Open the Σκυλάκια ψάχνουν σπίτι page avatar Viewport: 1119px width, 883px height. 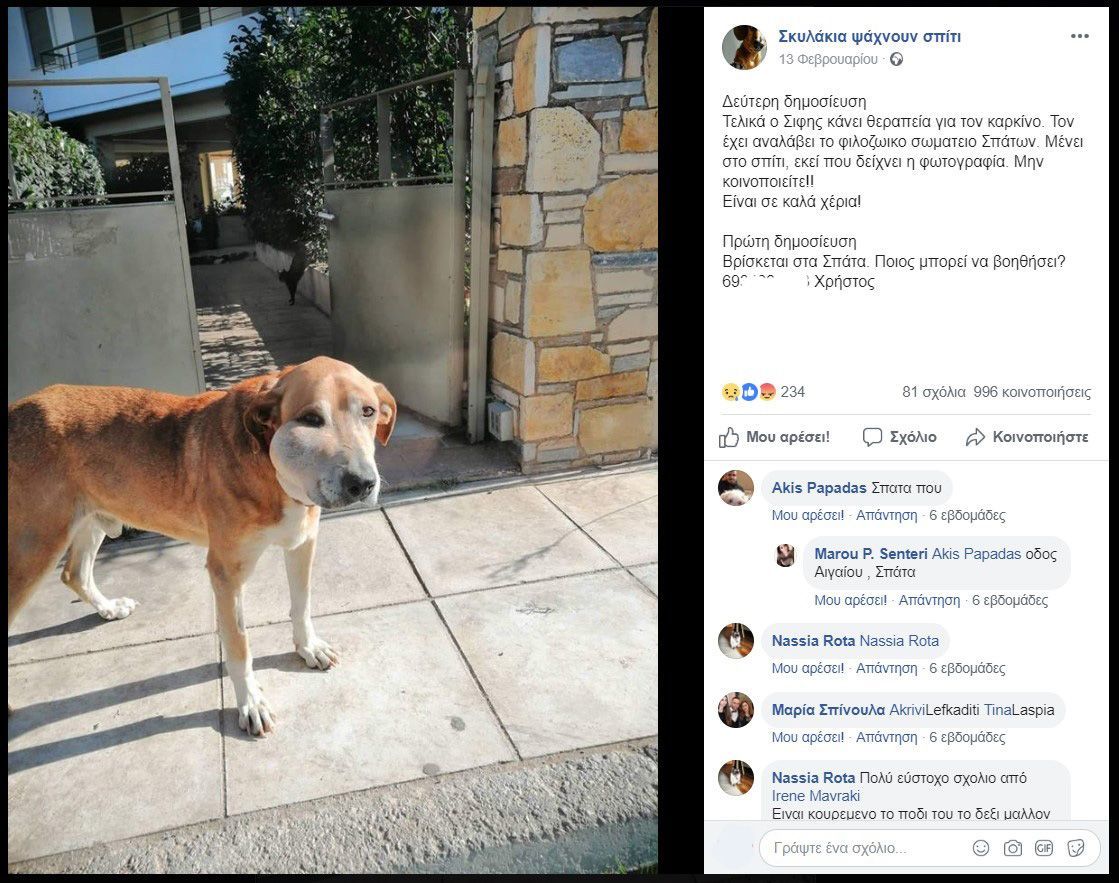(744, 47)
